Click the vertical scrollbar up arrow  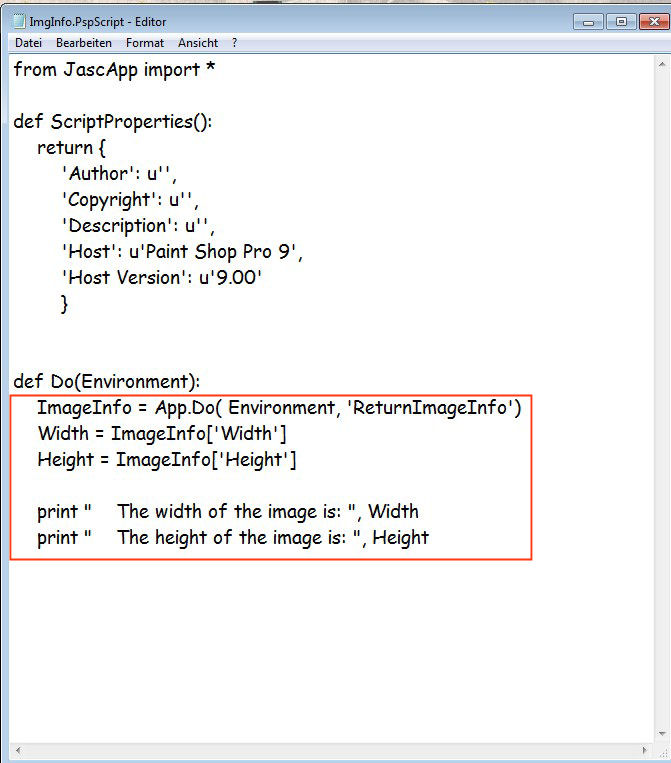click(x=663, y=62)
